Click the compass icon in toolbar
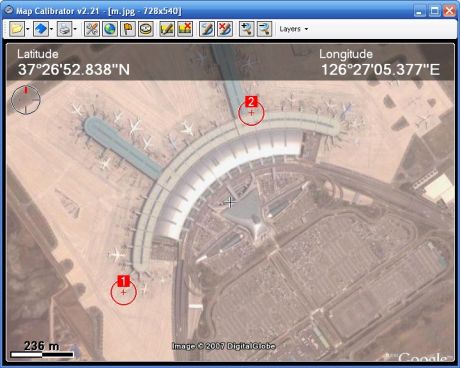The height and width of the screenshot is (368, 460). [x=146, y=29]
